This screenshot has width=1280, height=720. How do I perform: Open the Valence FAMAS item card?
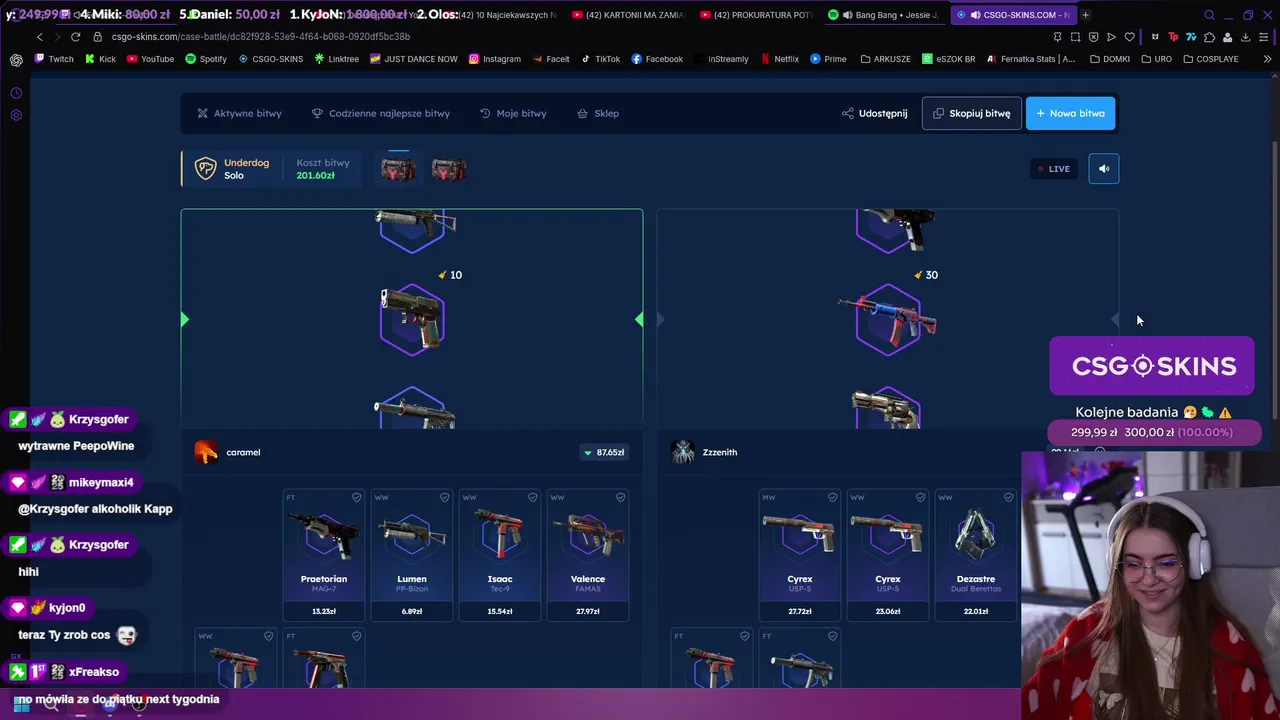pos(588,555)
